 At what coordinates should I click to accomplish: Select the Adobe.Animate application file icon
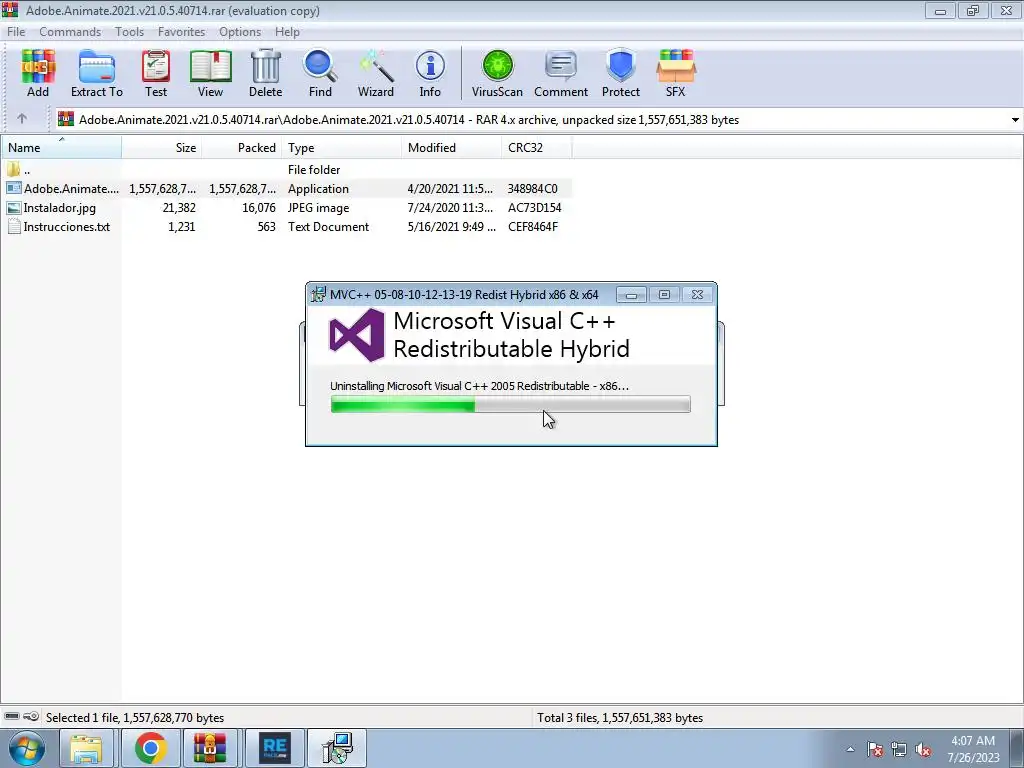click(14, 189)
